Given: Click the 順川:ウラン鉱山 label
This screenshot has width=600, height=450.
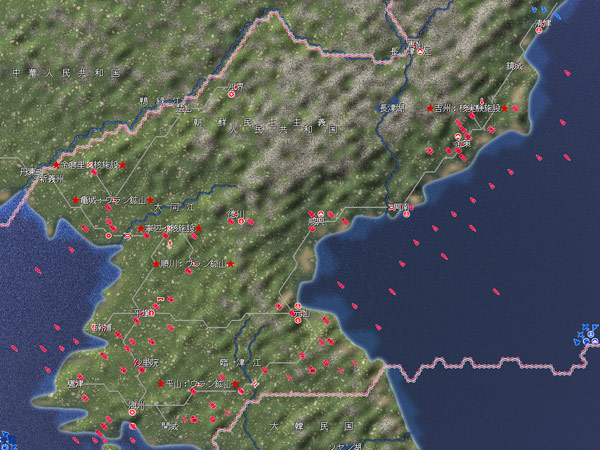Looking at the screenshot, I should (193, 264).
